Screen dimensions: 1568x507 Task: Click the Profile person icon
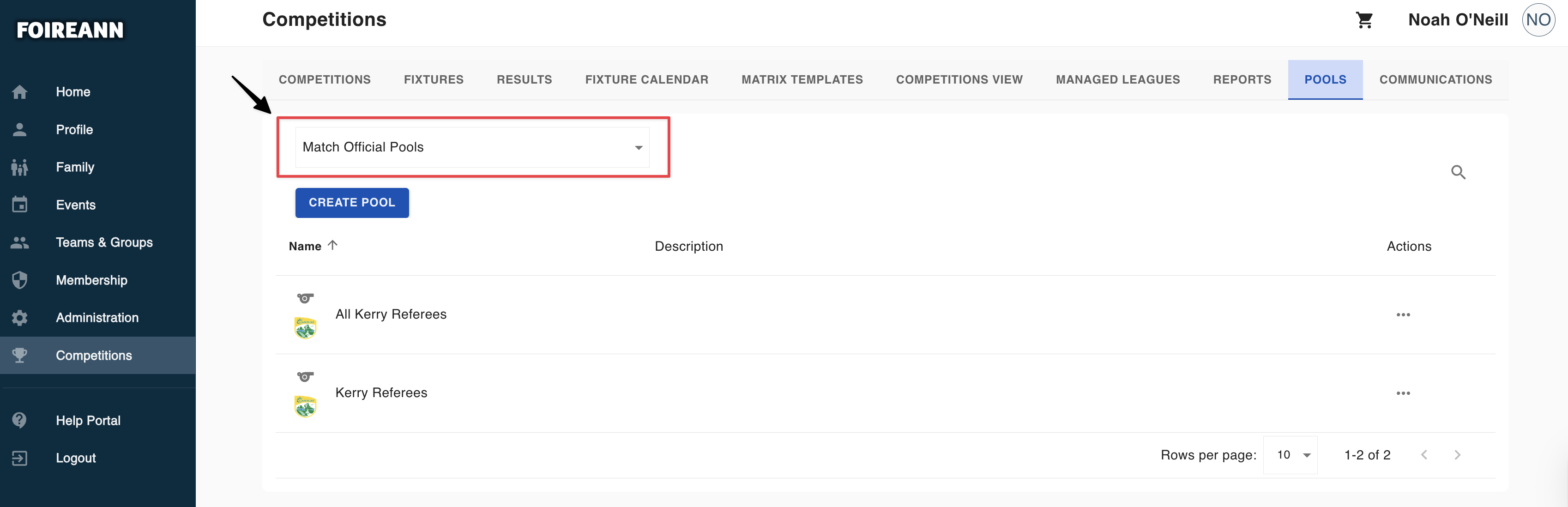(x=19, y=130)
